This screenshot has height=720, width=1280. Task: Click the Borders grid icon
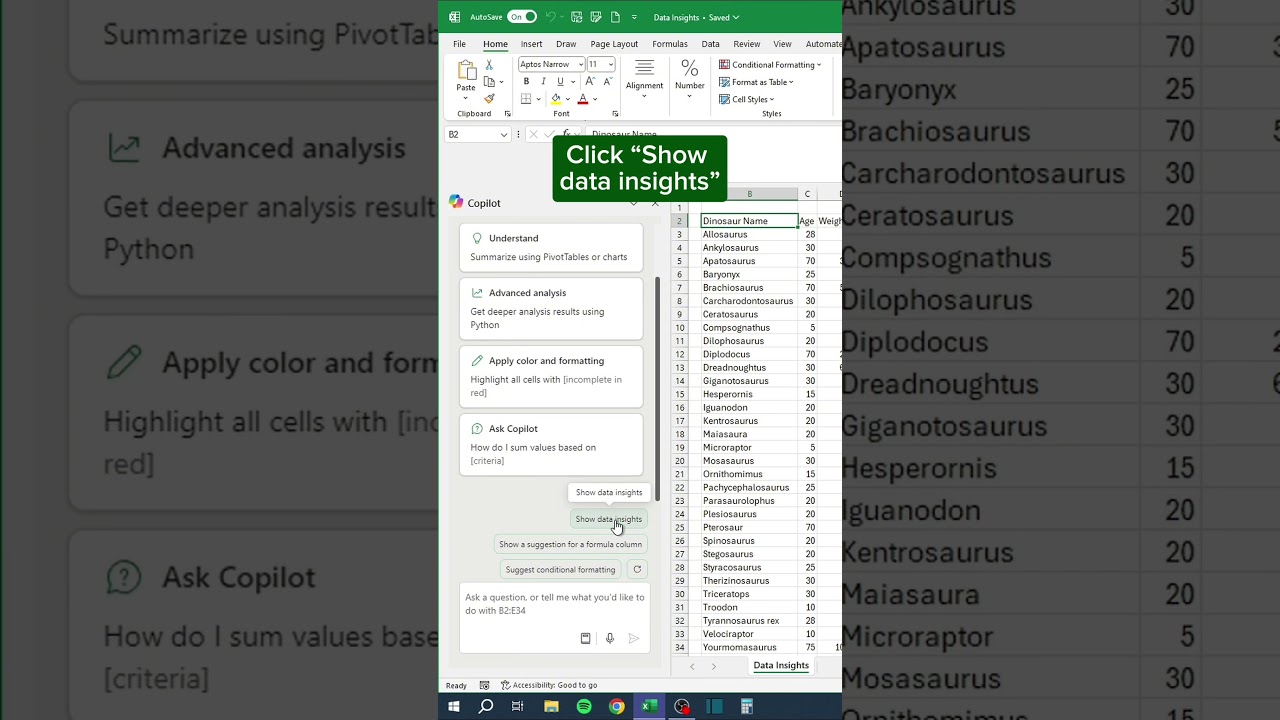(526, 99)
